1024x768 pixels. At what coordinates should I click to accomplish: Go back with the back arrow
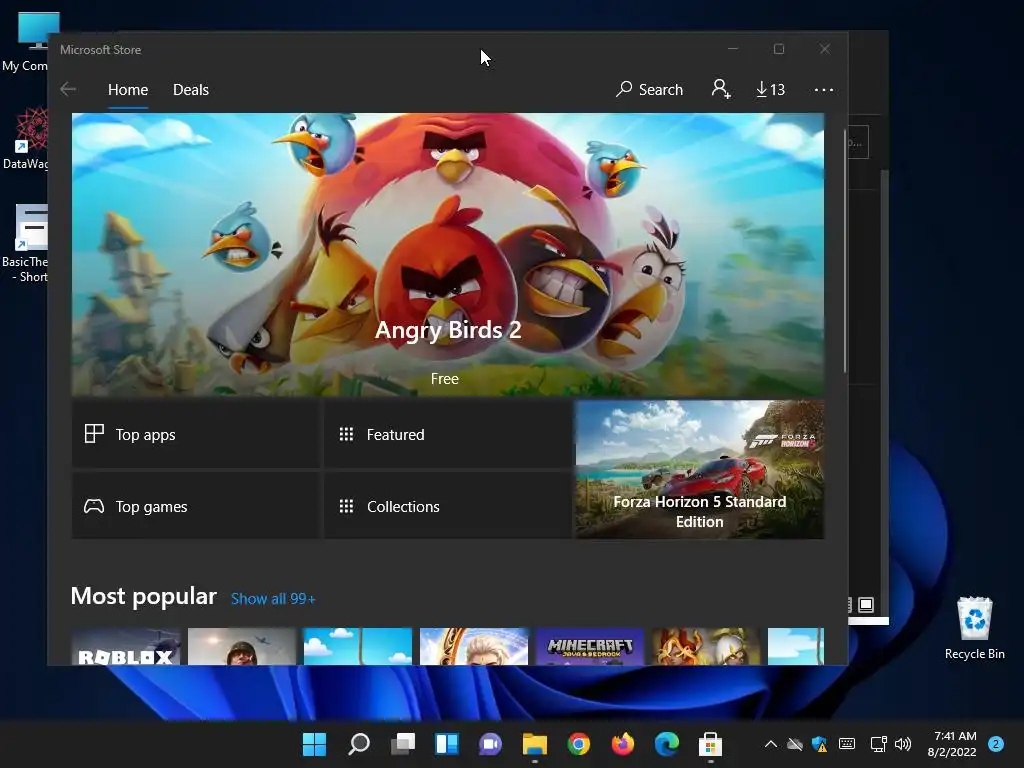click(x=68, y=89)
